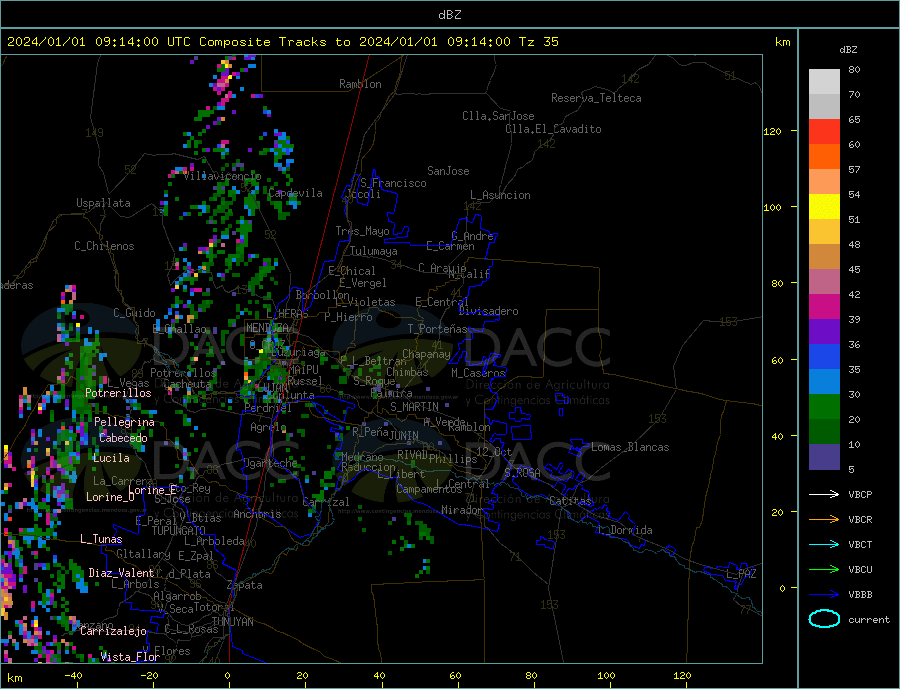The width and height of the screenshot is (900, 689).
Task: Click the 'Villavicencio' place label
Action: coord(222,176)
